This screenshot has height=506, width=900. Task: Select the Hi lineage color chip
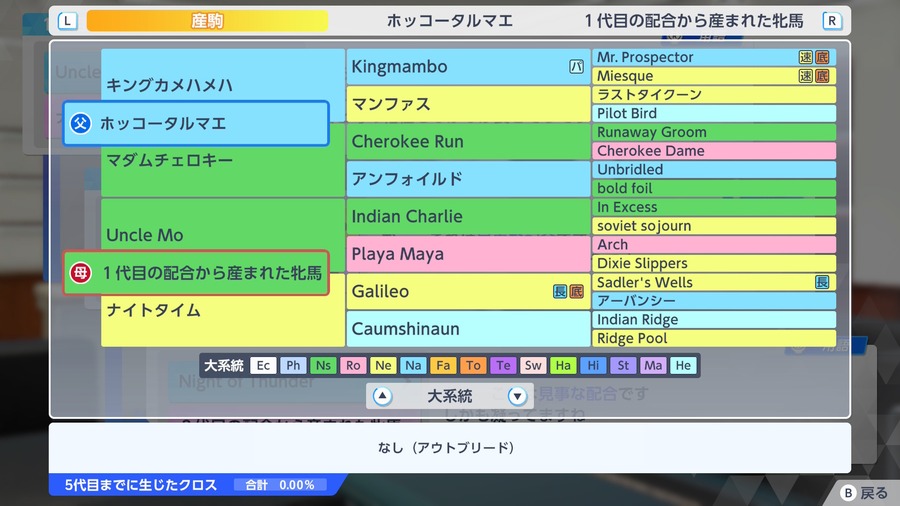593,365
